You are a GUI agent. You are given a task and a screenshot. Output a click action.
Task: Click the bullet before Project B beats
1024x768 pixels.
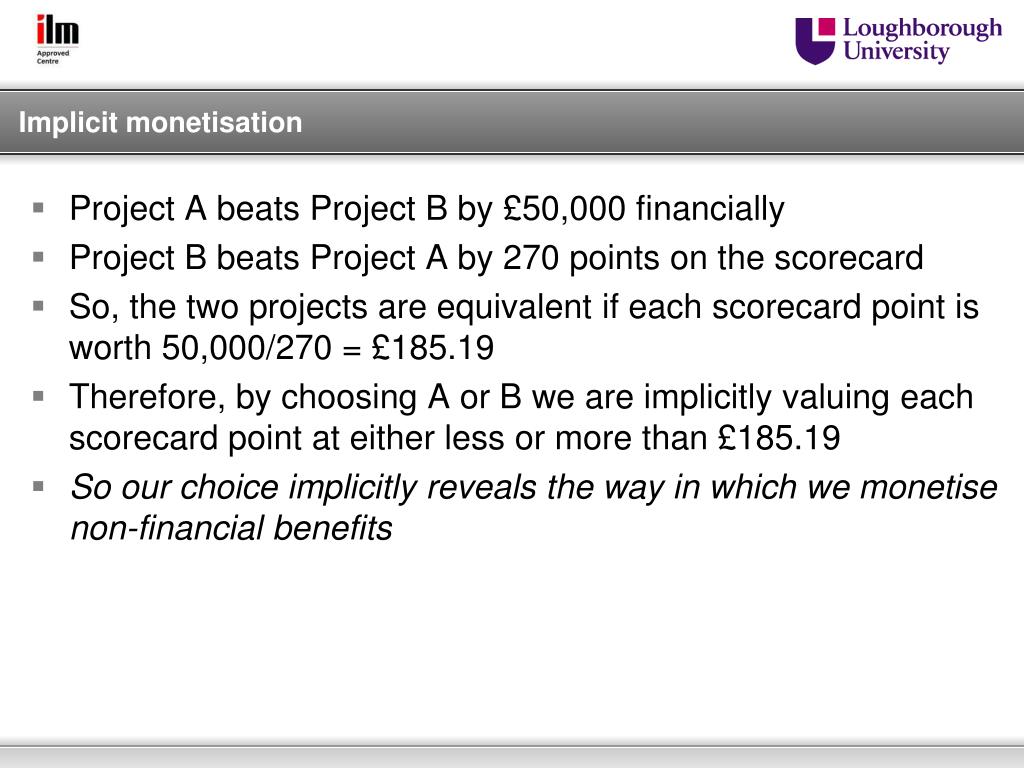(x=39, y=257)
